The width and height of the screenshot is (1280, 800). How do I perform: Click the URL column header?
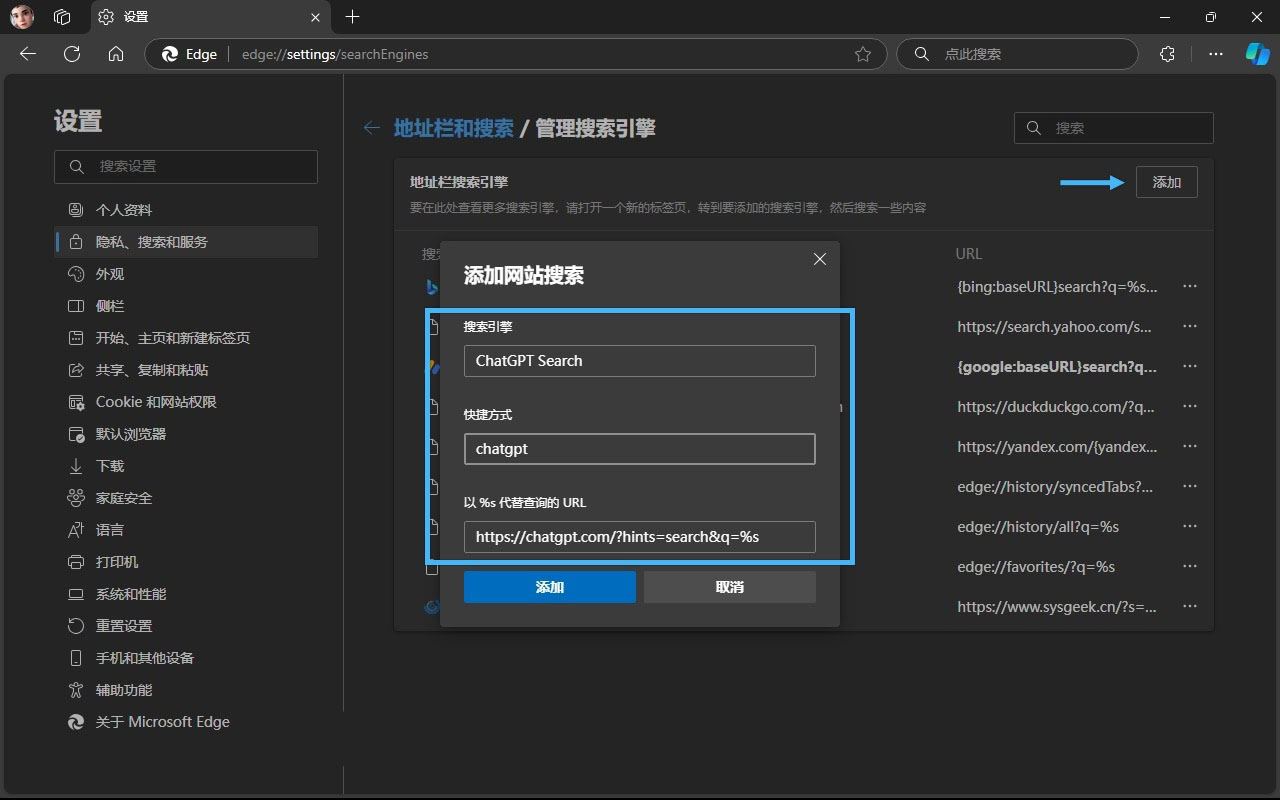click(x=969, y=254)
